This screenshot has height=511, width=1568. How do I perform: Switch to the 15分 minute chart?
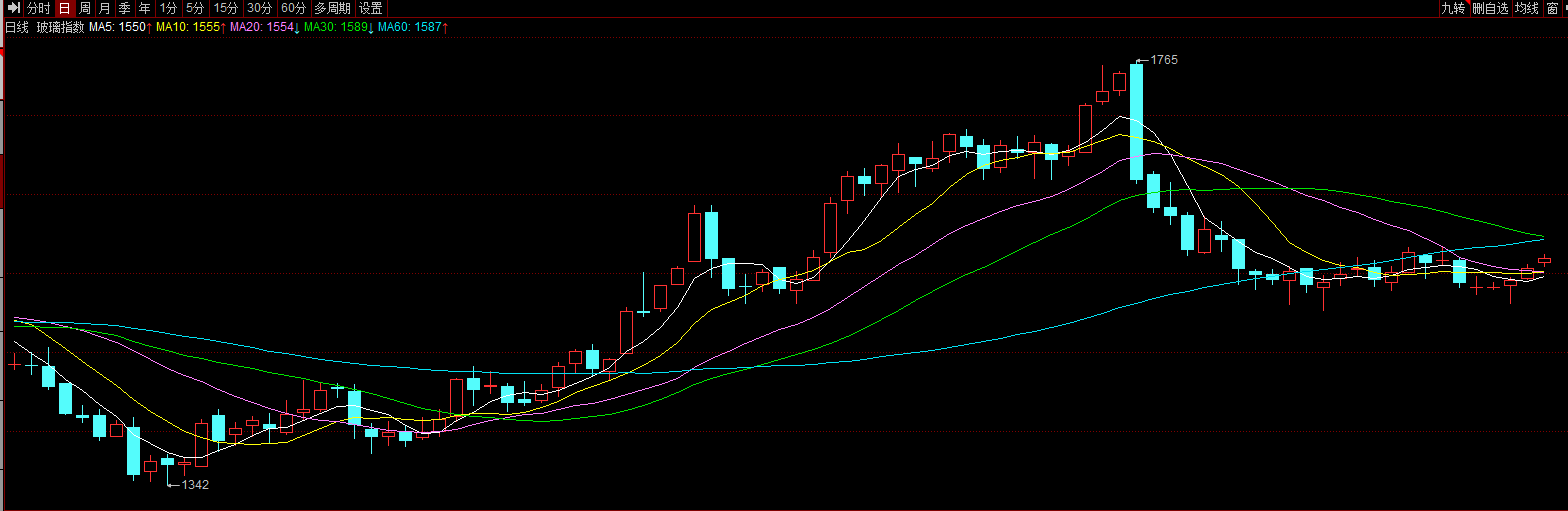click(226, 8)
